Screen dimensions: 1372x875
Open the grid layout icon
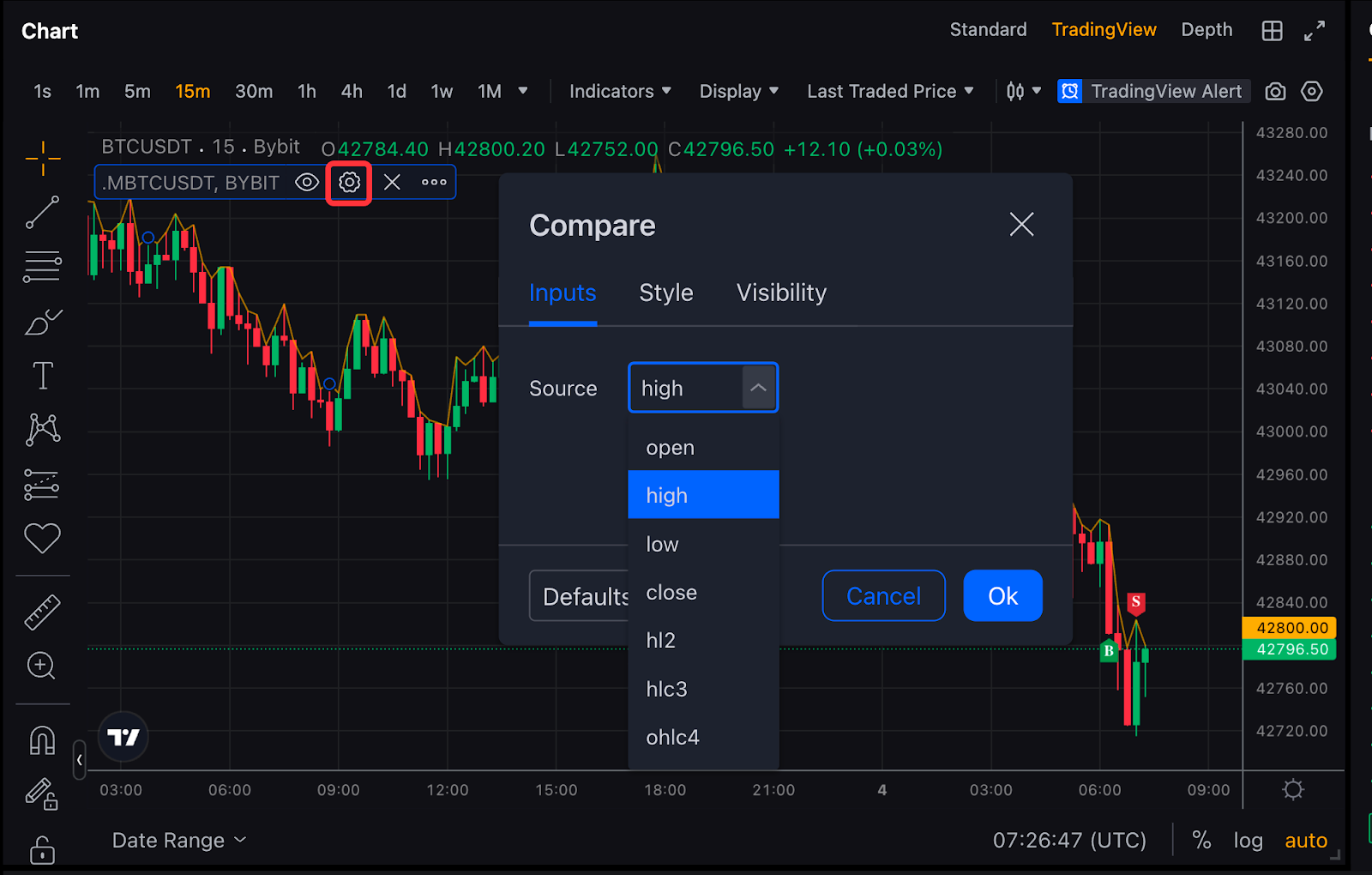pos(1272,31)
